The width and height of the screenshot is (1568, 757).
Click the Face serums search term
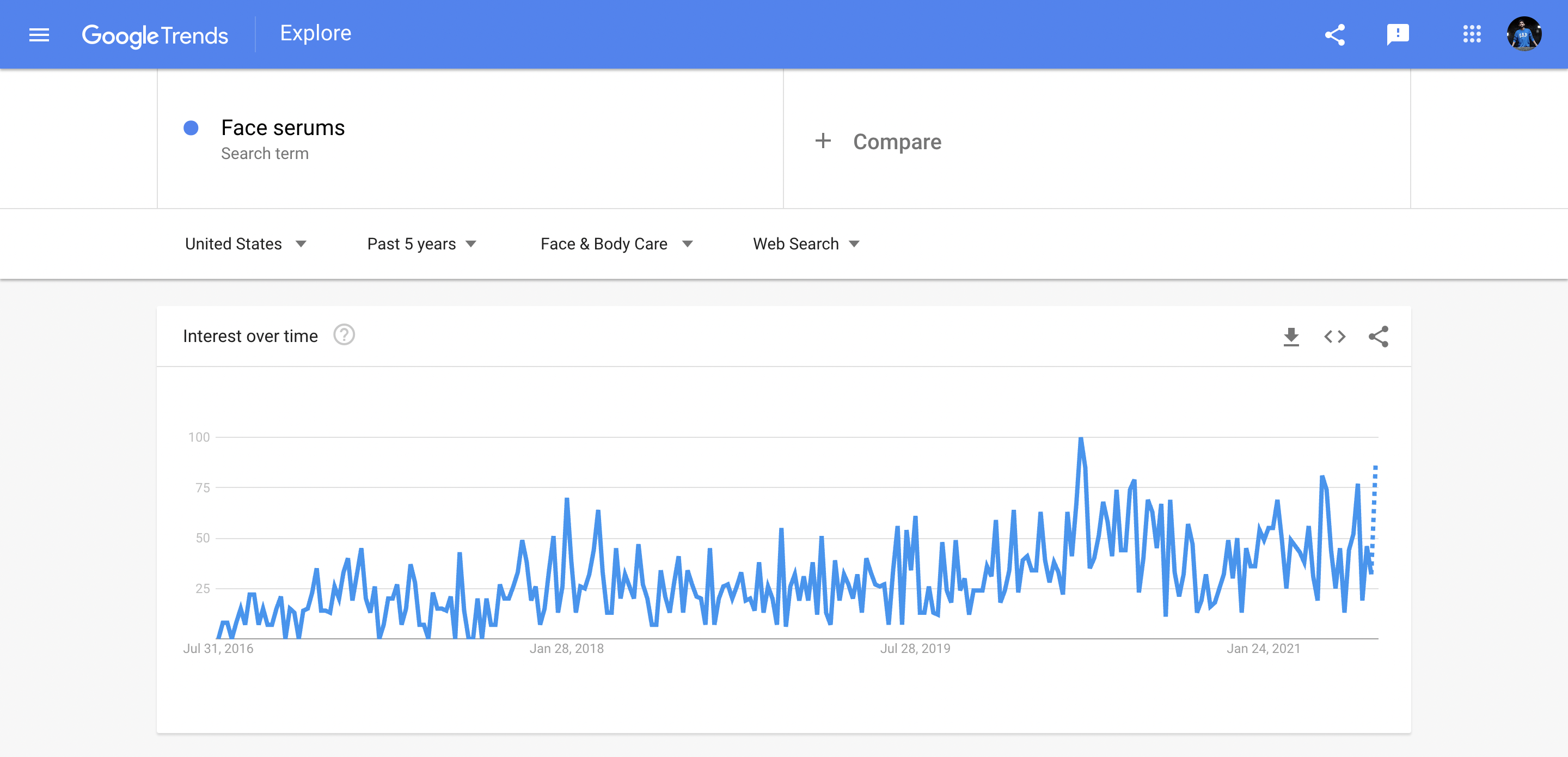click(x=283, y=128)
